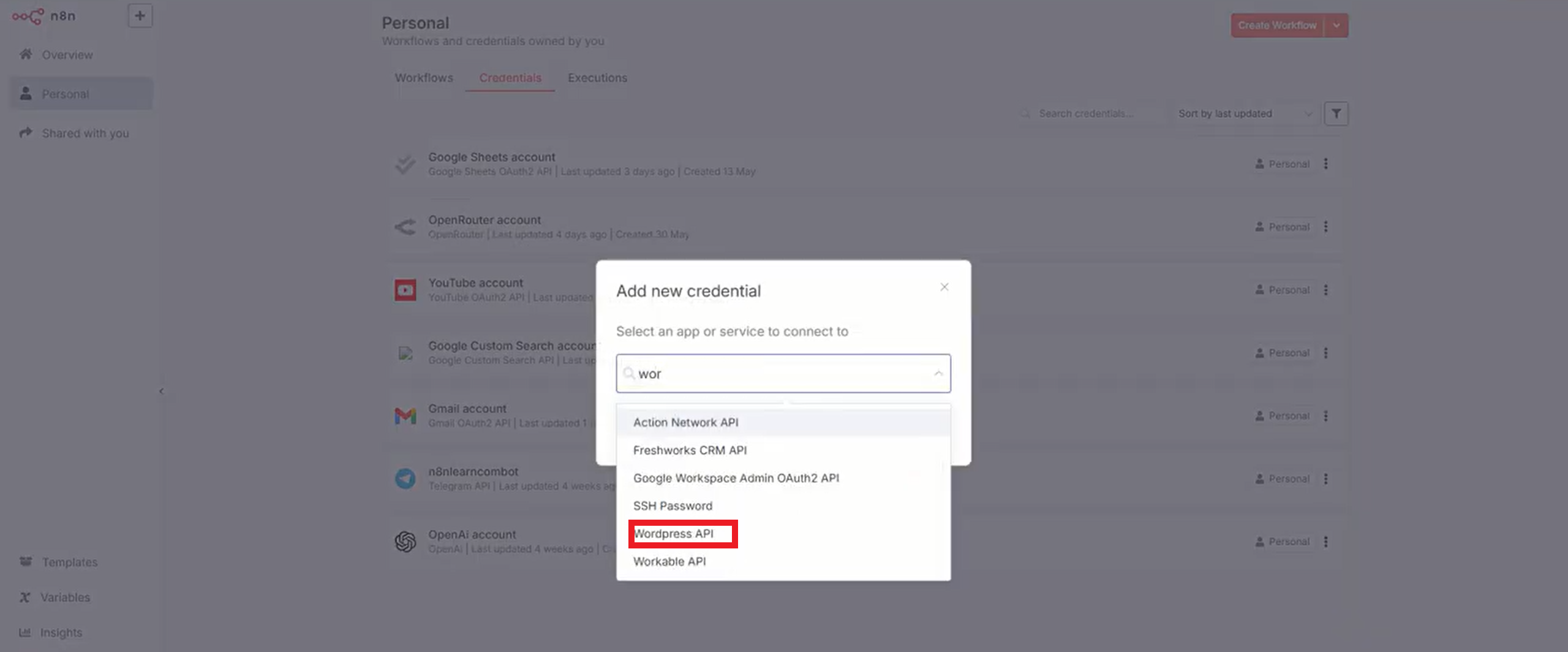Open the credentials filter funnel icon
This screenshot has width=1568, height=652.
pyautogui.click(x=1336, y=114)
